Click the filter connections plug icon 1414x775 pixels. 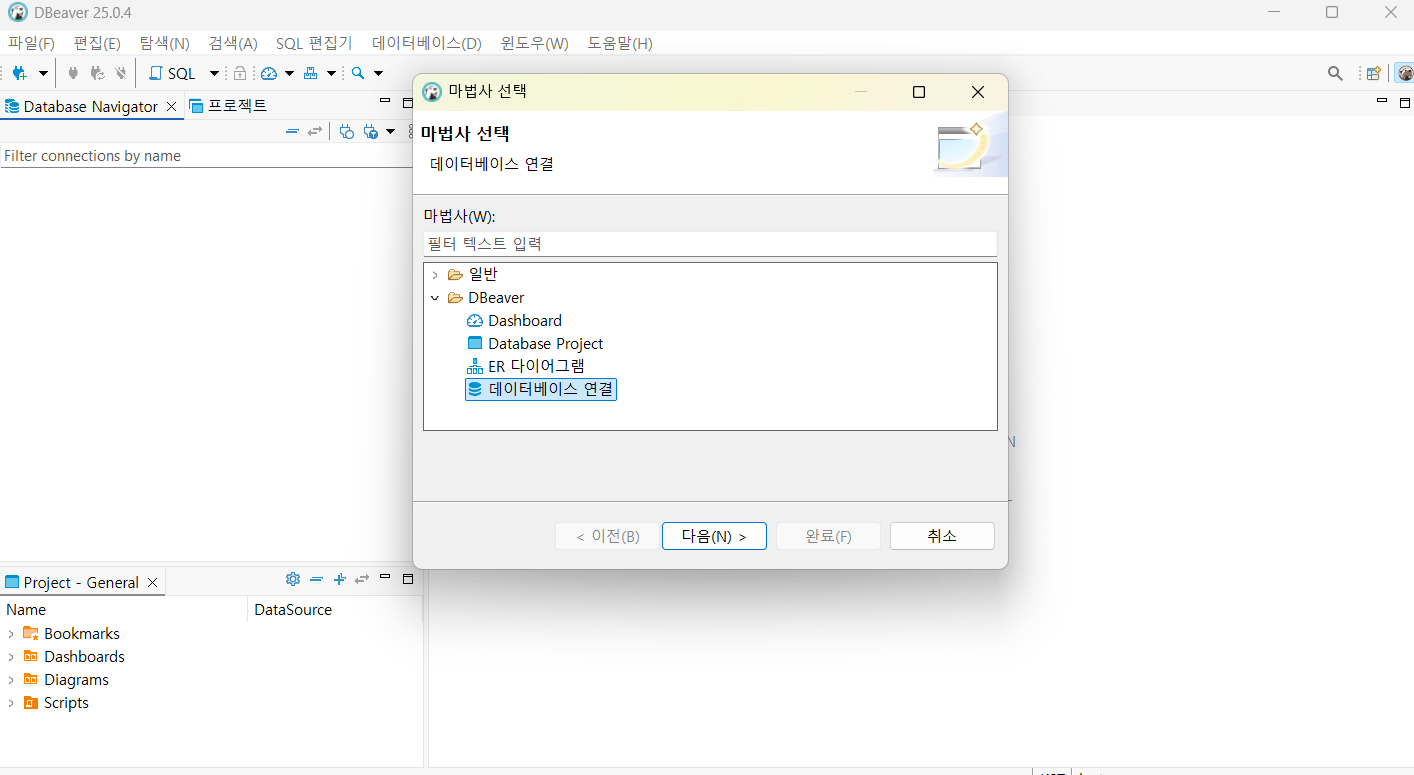point(371,131)
